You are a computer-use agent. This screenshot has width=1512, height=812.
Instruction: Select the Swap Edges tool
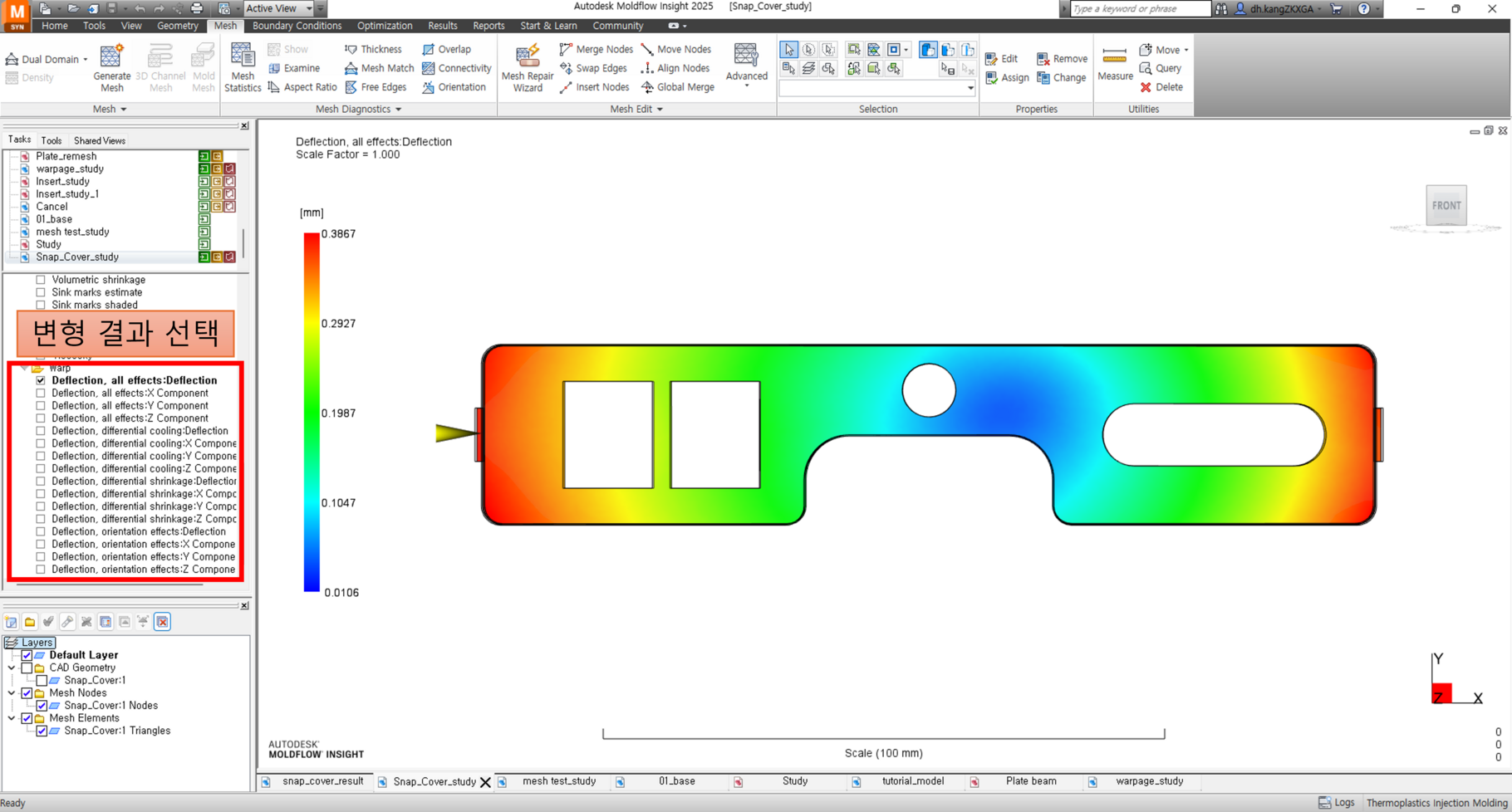pyautogui.click(x=593, y=68)
